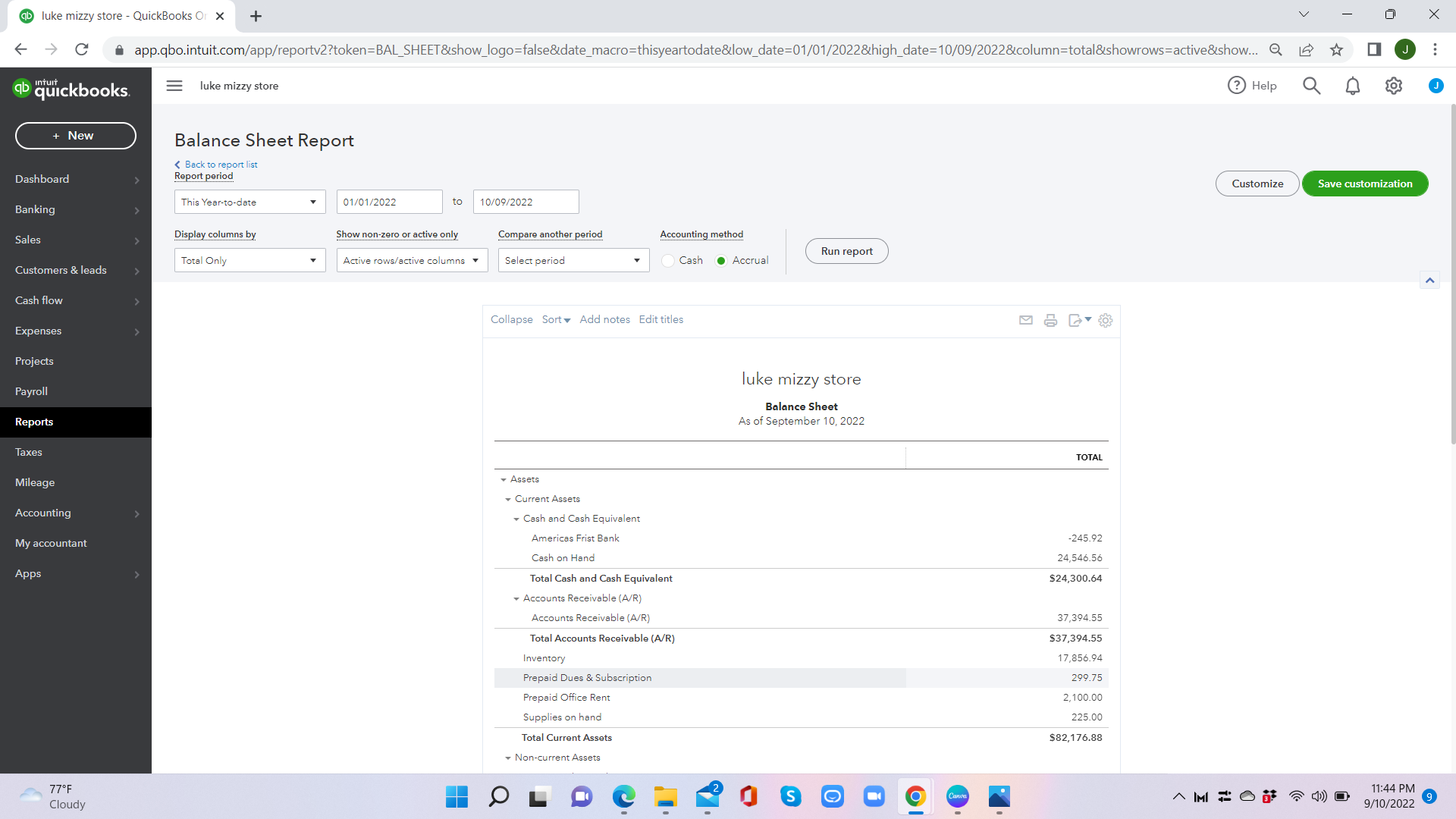Open the Compare another period dropdown
1456x819 pixels.
pyautogui.click(x=573, y=260)
